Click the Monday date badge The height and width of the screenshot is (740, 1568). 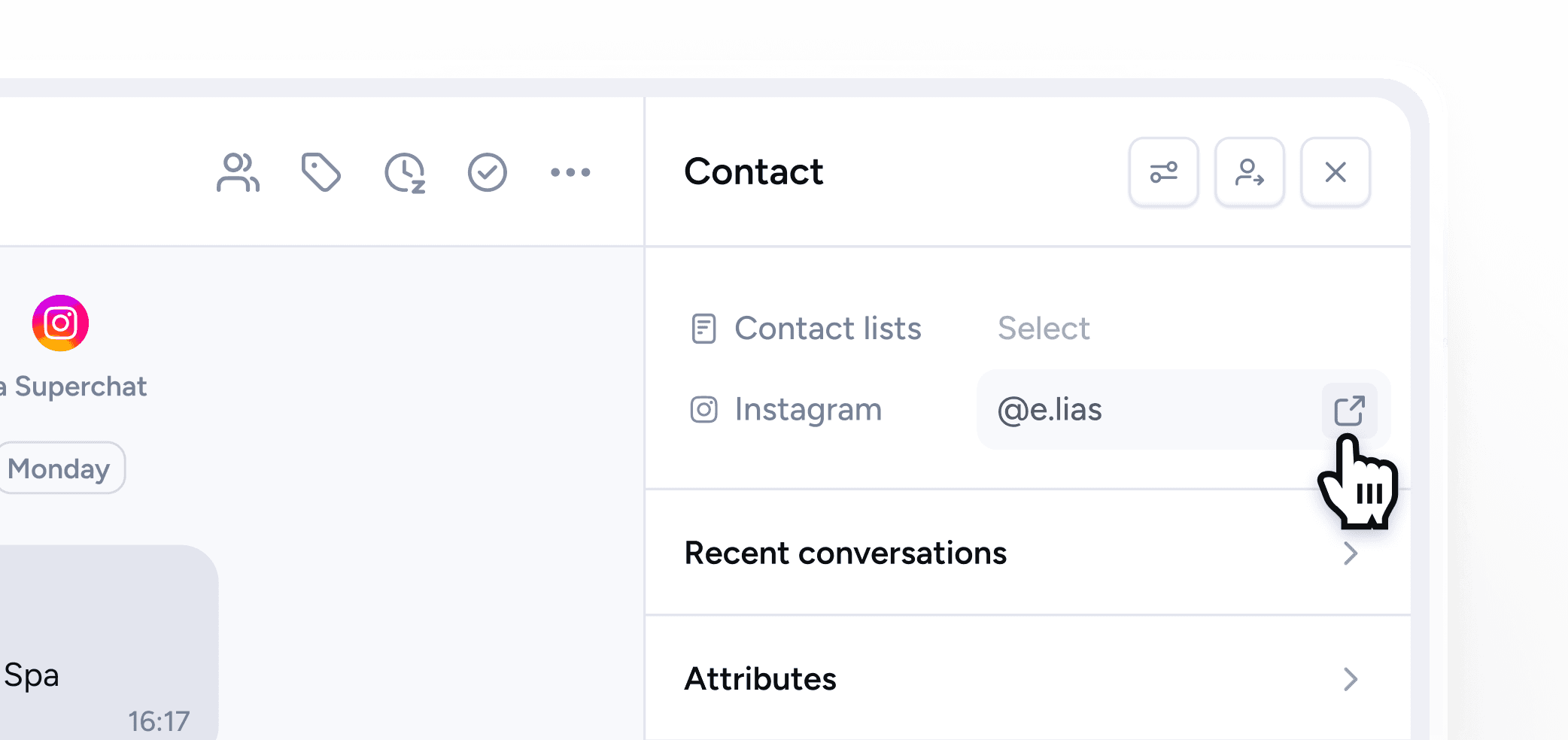[59, 469]
